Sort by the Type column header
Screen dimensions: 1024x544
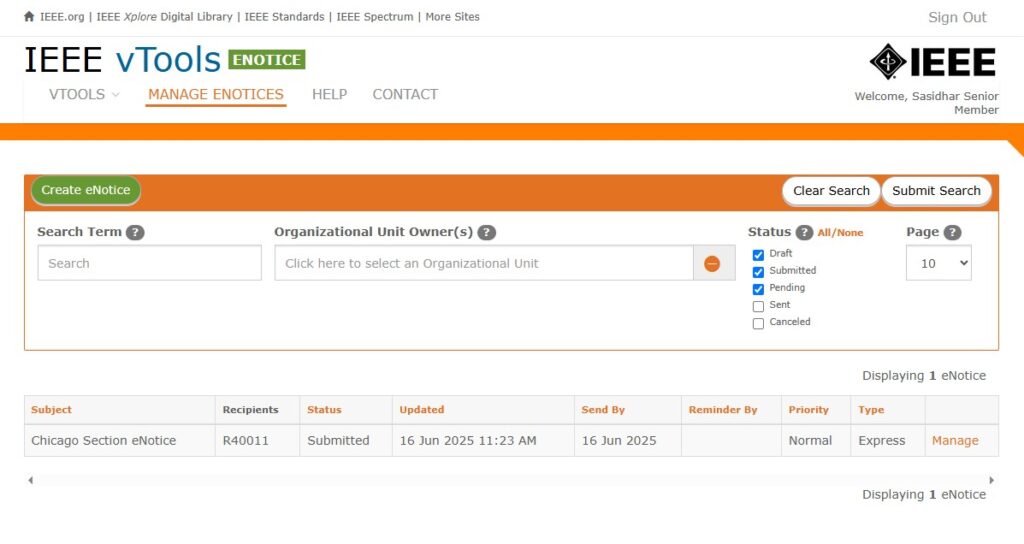click(871, 409)
